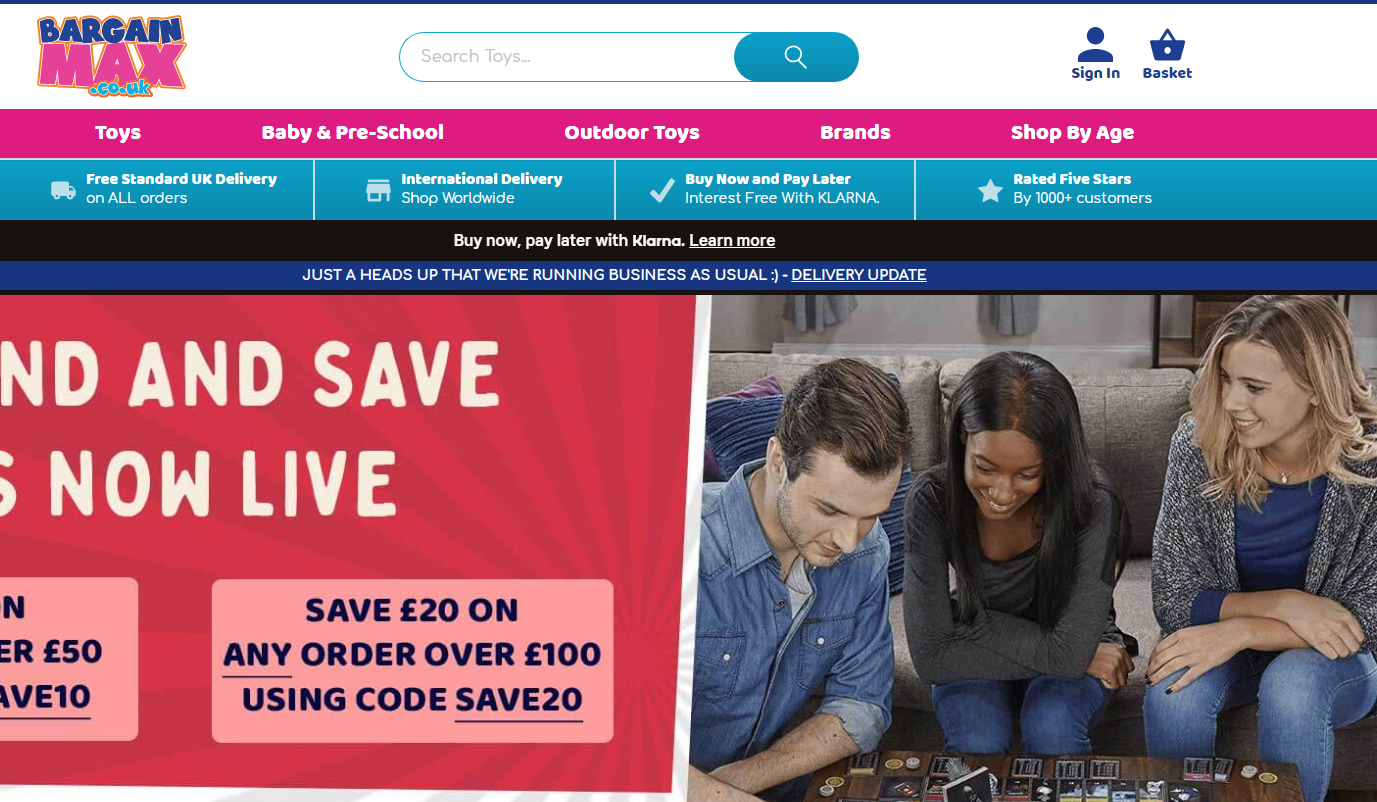
Task: Click the Interest Free With KLARNA text
Action: tap(782, 198)
